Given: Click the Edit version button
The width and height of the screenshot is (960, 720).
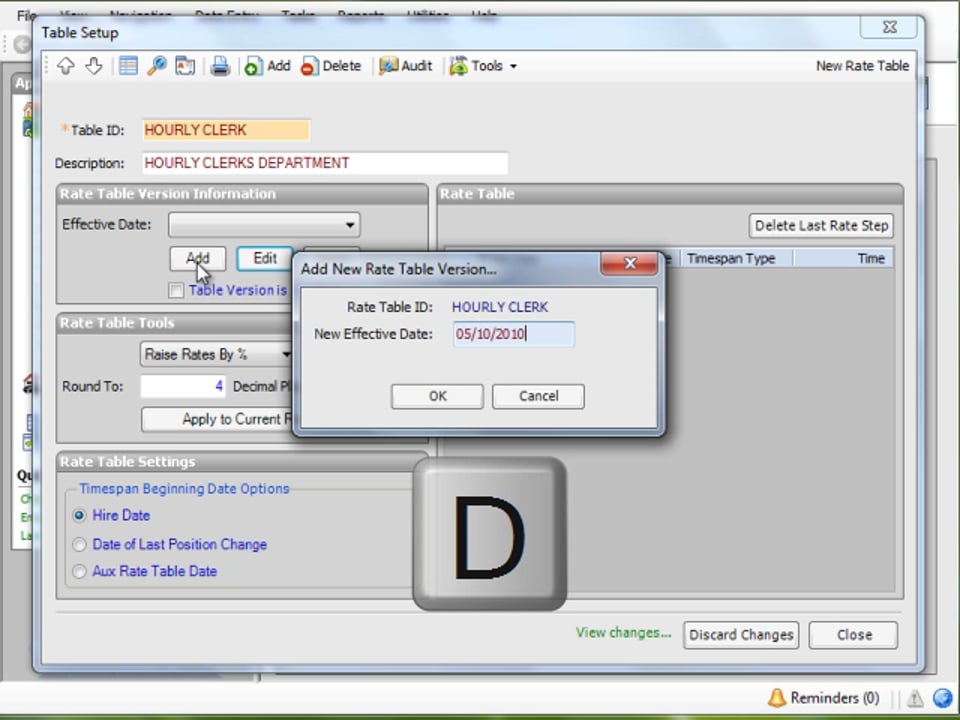Looking at the screenshot, I should coord(264,258).
